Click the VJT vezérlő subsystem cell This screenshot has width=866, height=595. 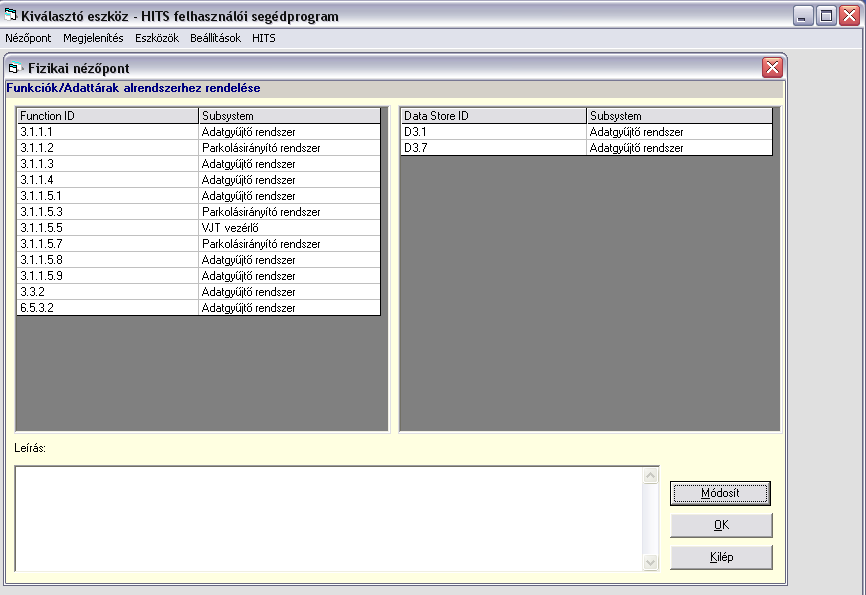[x=289, y=228]
